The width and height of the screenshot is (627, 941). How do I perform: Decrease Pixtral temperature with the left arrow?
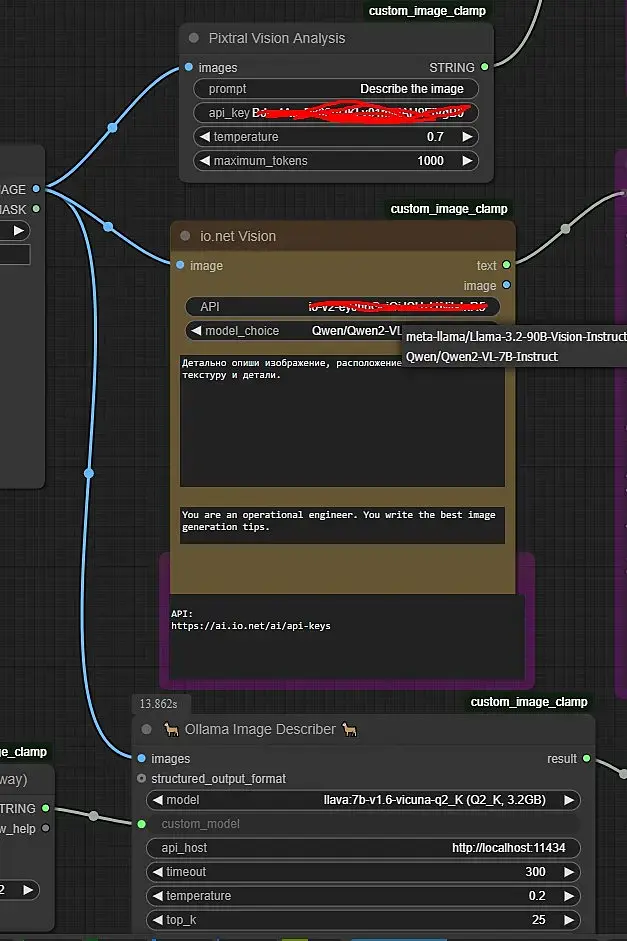[x=205, y=137]
